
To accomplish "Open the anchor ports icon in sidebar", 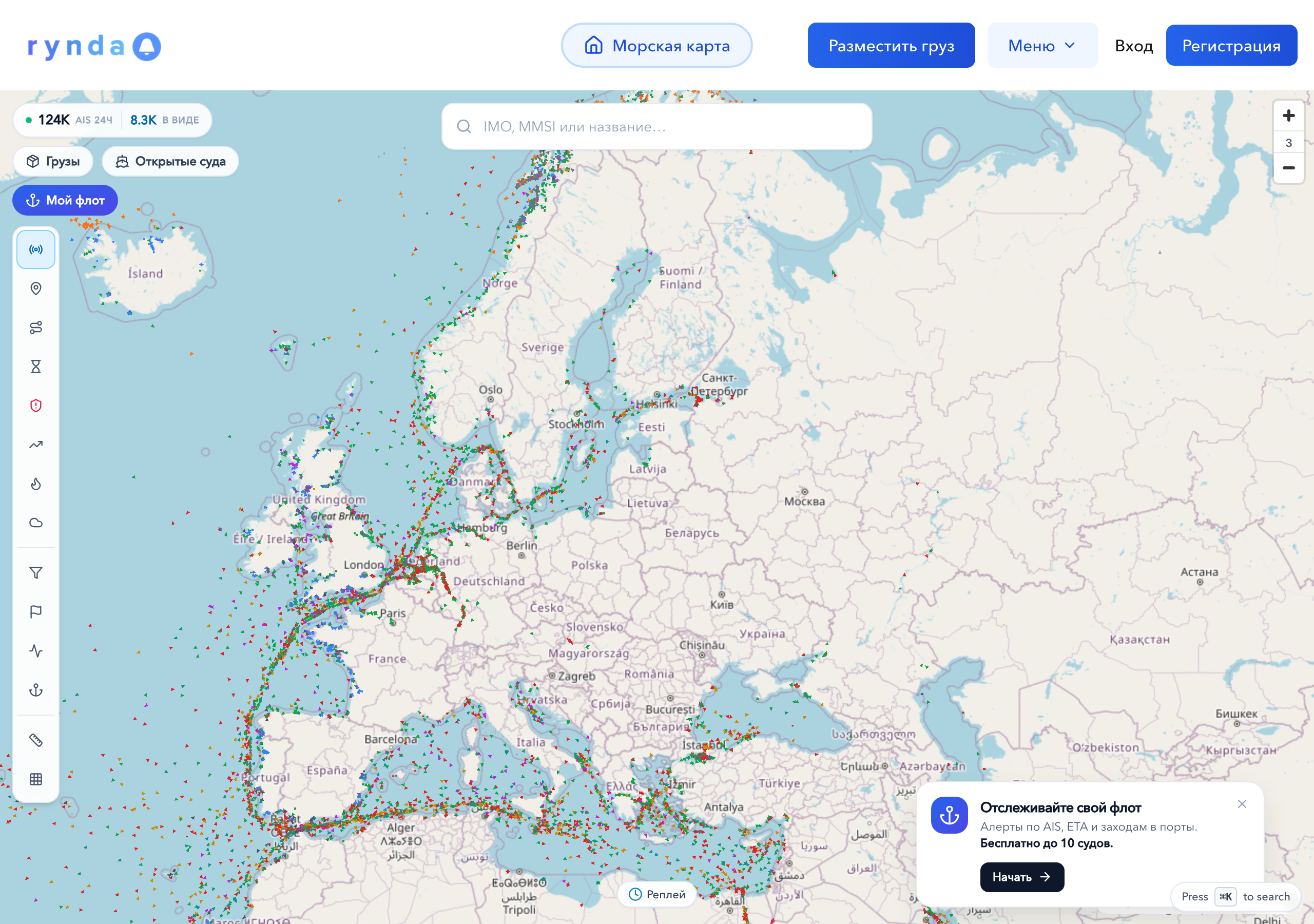I will click(35, 690).
